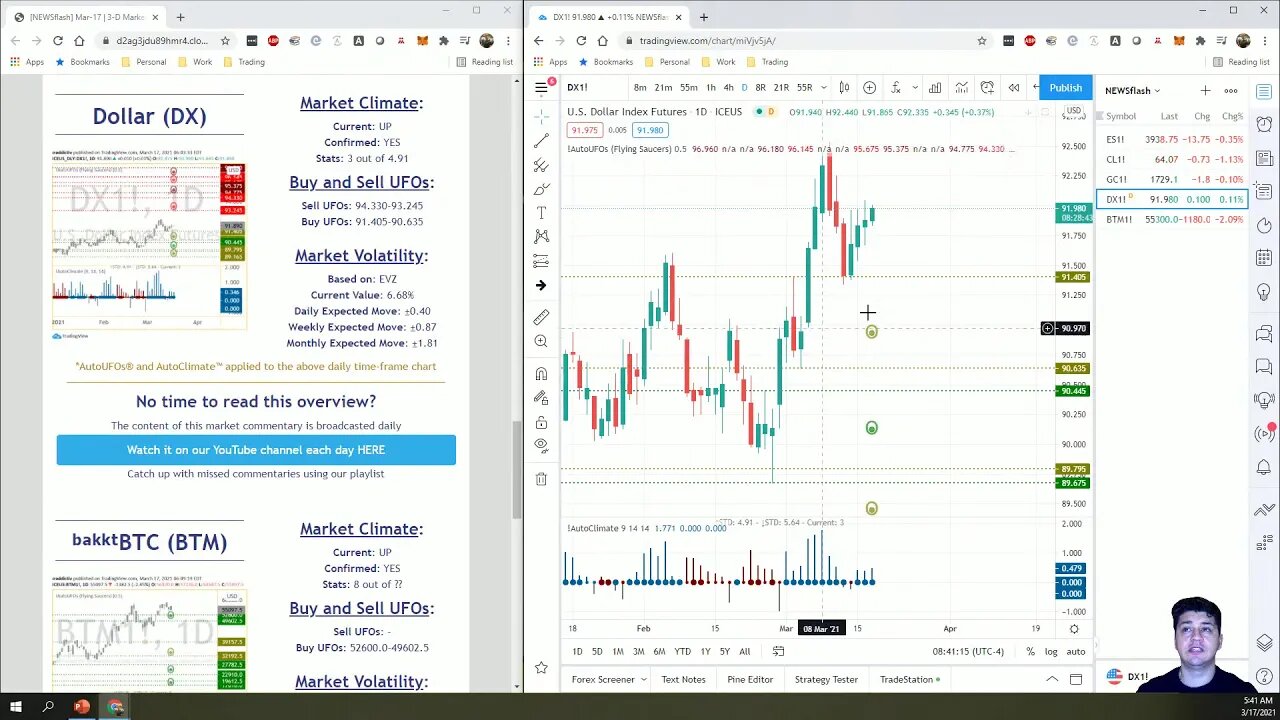Start bar replay rewind icon

pos(1014,87)
